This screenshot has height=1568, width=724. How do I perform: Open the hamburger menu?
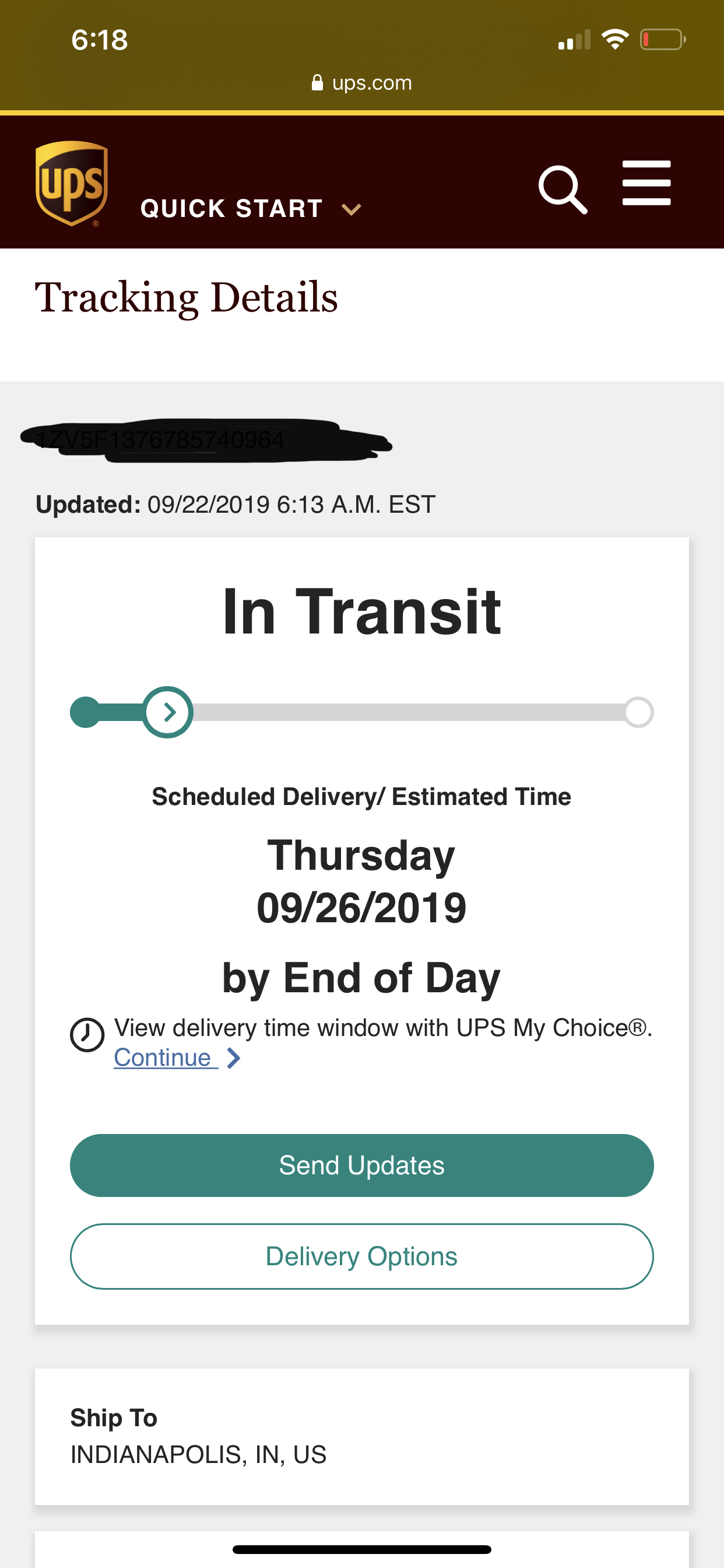[646, 183]
